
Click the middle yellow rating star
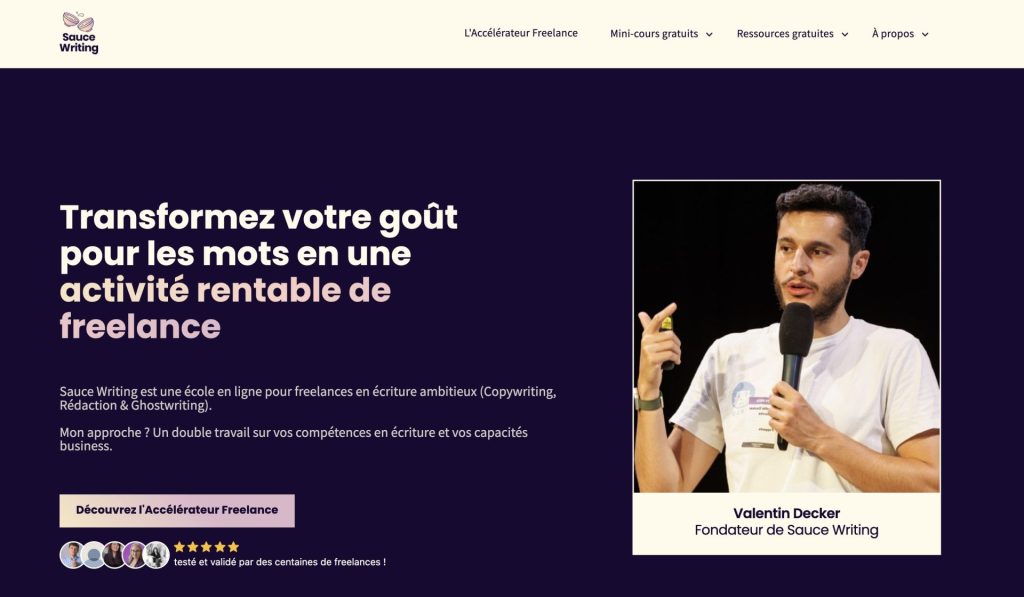coord(206,547)
